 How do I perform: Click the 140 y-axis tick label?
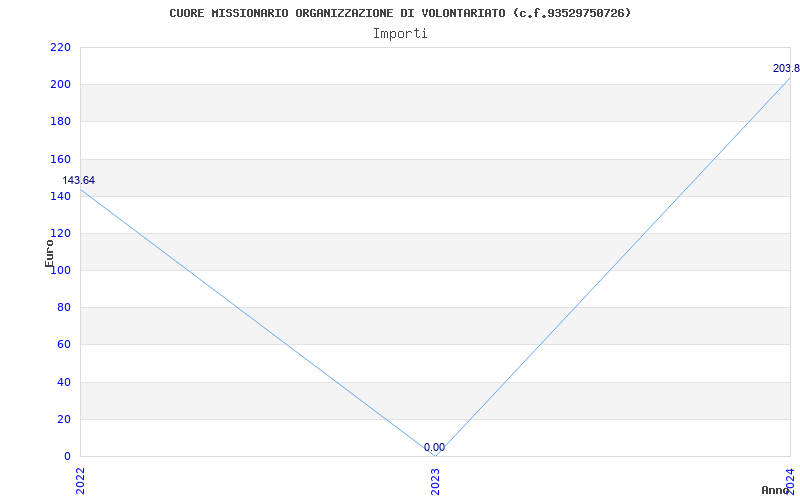[x=60, y=196]
